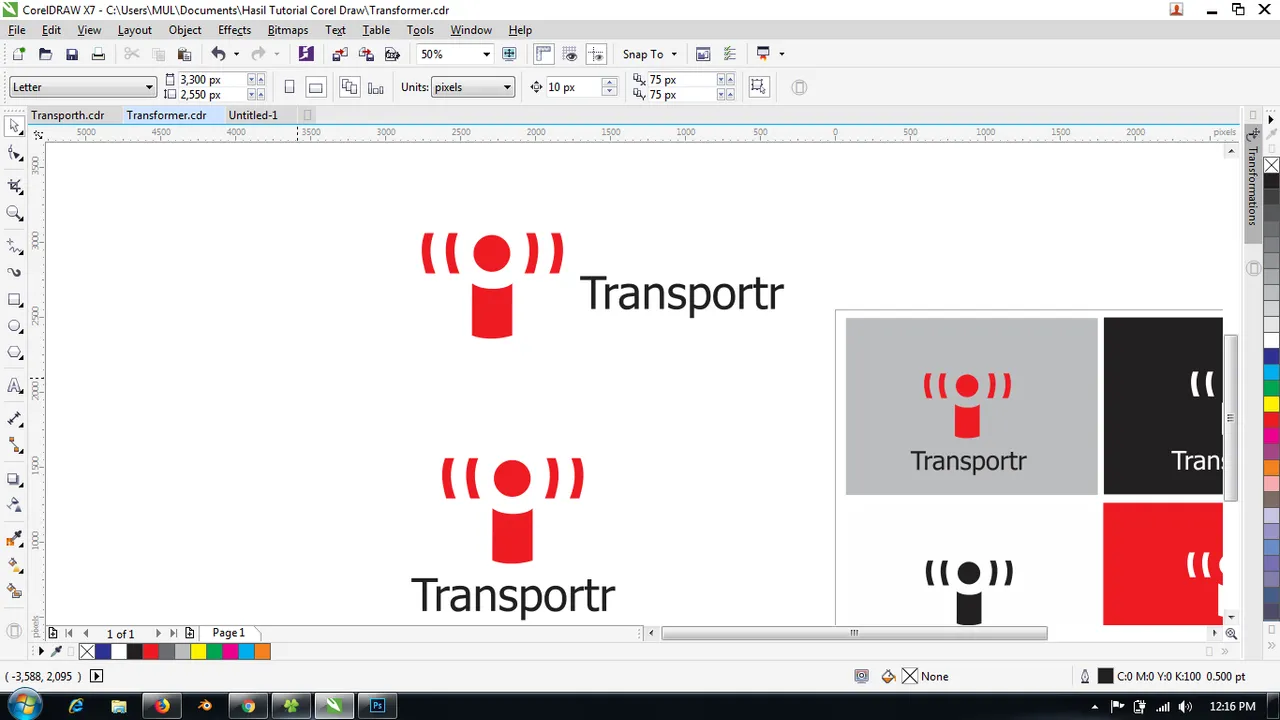1280x720 pixels.
Task: Click the Undo button
Action: tap(217, 54)
